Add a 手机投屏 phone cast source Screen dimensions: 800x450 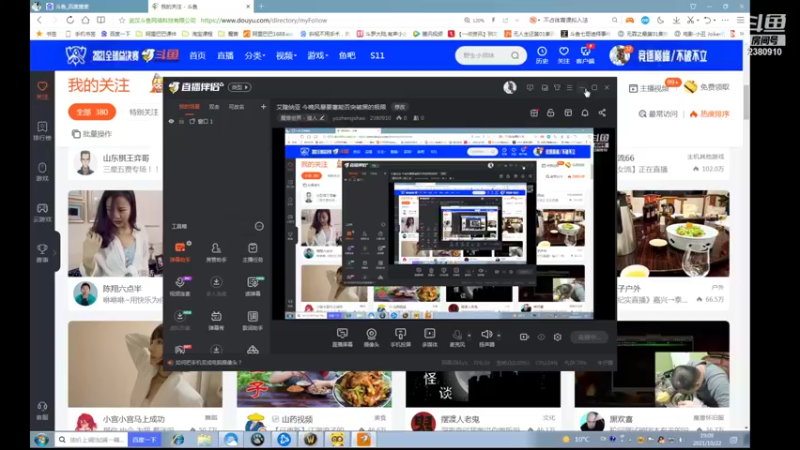click(401, 338)
